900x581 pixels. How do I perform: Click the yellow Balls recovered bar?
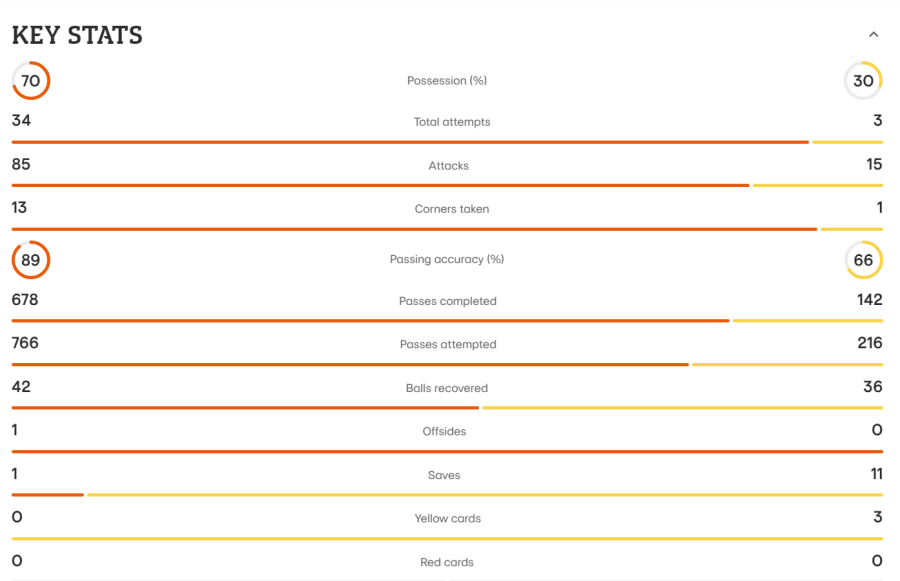click(682, 408)
